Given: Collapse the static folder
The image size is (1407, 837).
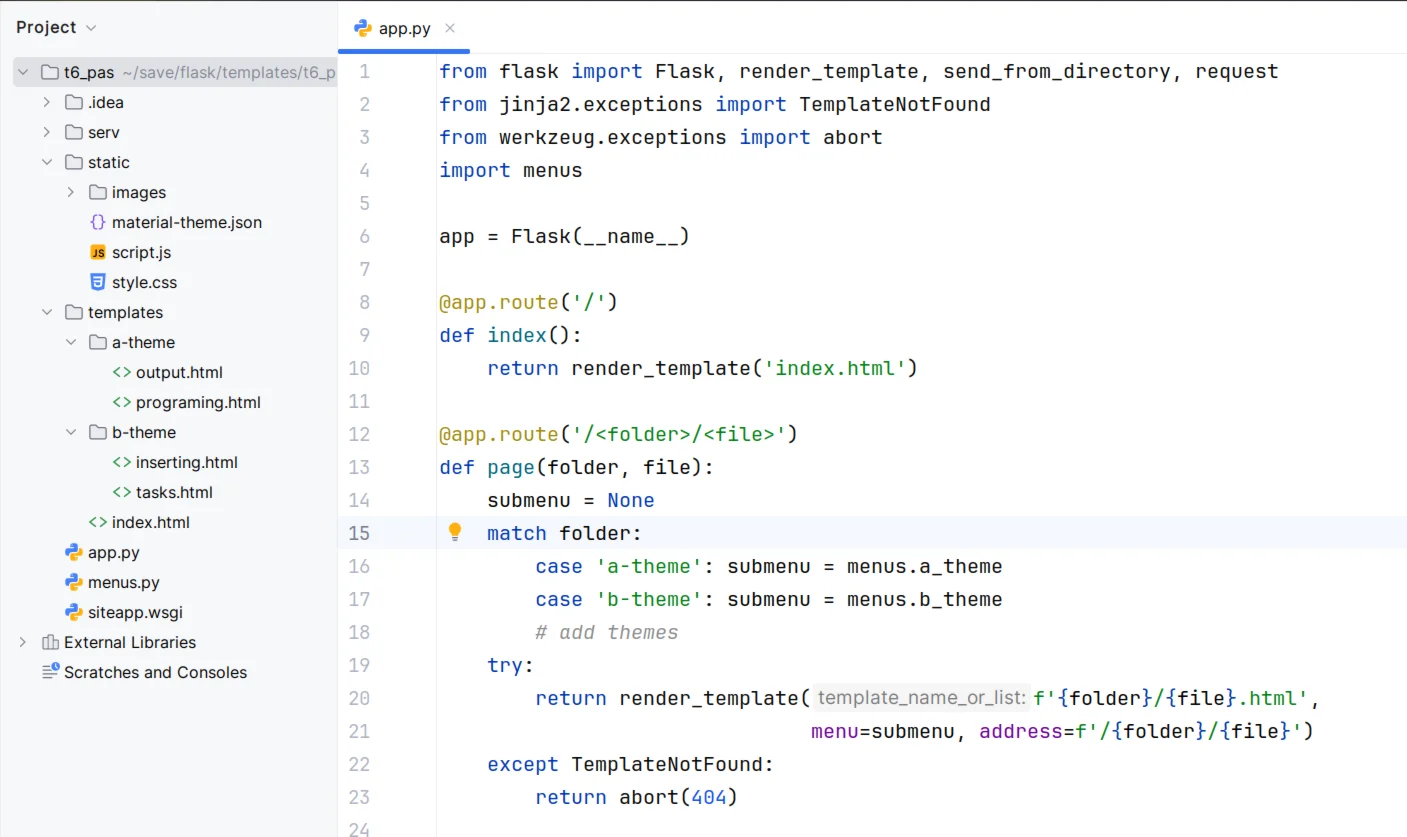Looking at the screenshot, I should pos(47,162).
